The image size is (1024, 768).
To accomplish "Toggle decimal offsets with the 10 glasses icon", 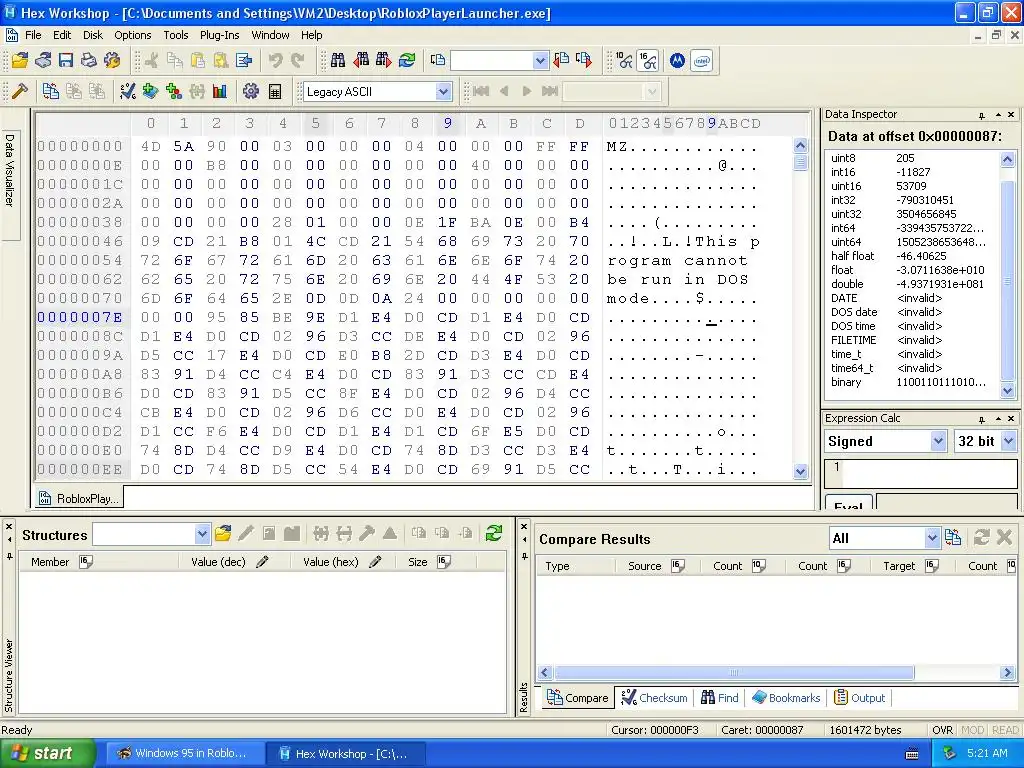I will [624, 61].
